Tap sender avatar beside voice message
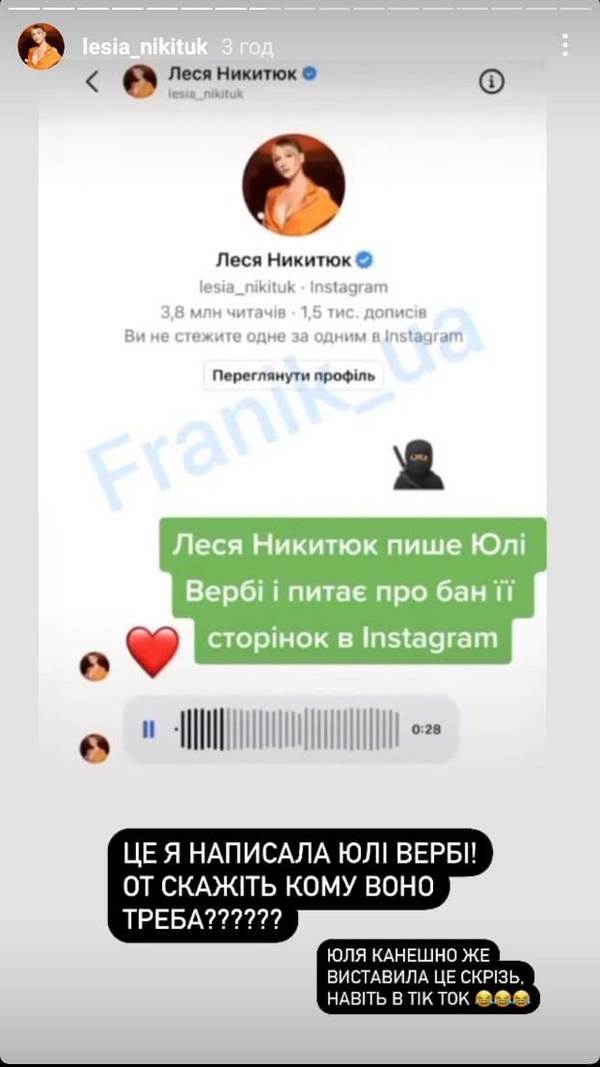 pos(95,749)
